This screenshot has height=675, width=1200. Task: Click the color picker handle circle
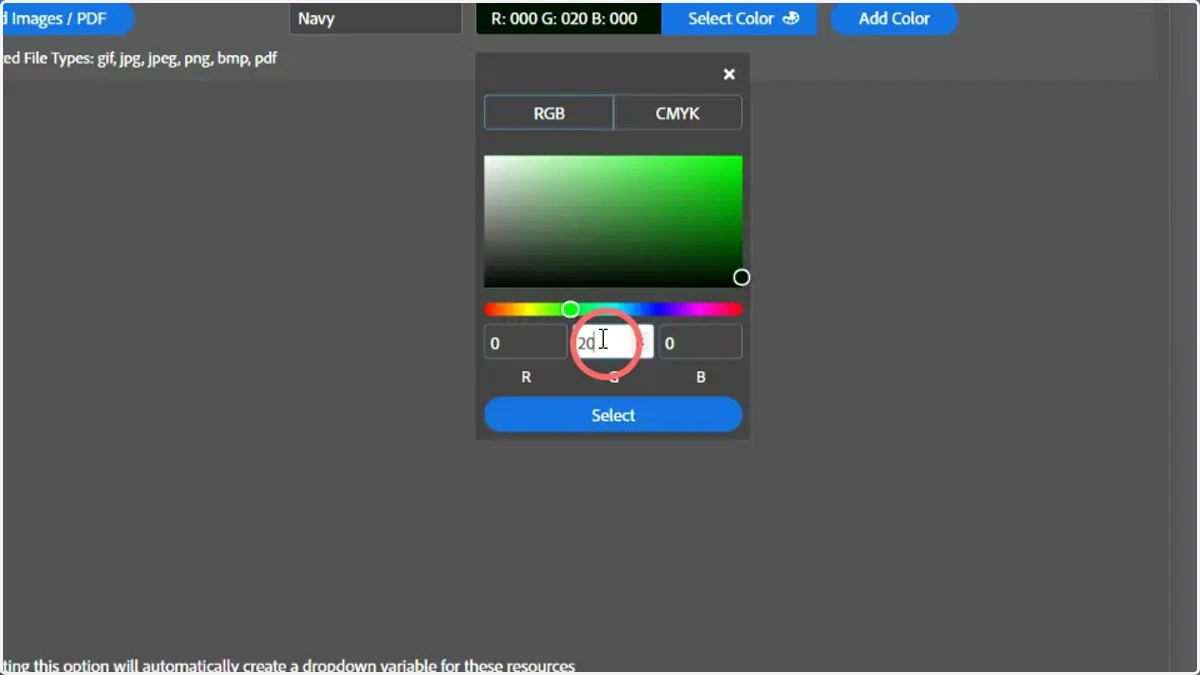pos(741,277)
